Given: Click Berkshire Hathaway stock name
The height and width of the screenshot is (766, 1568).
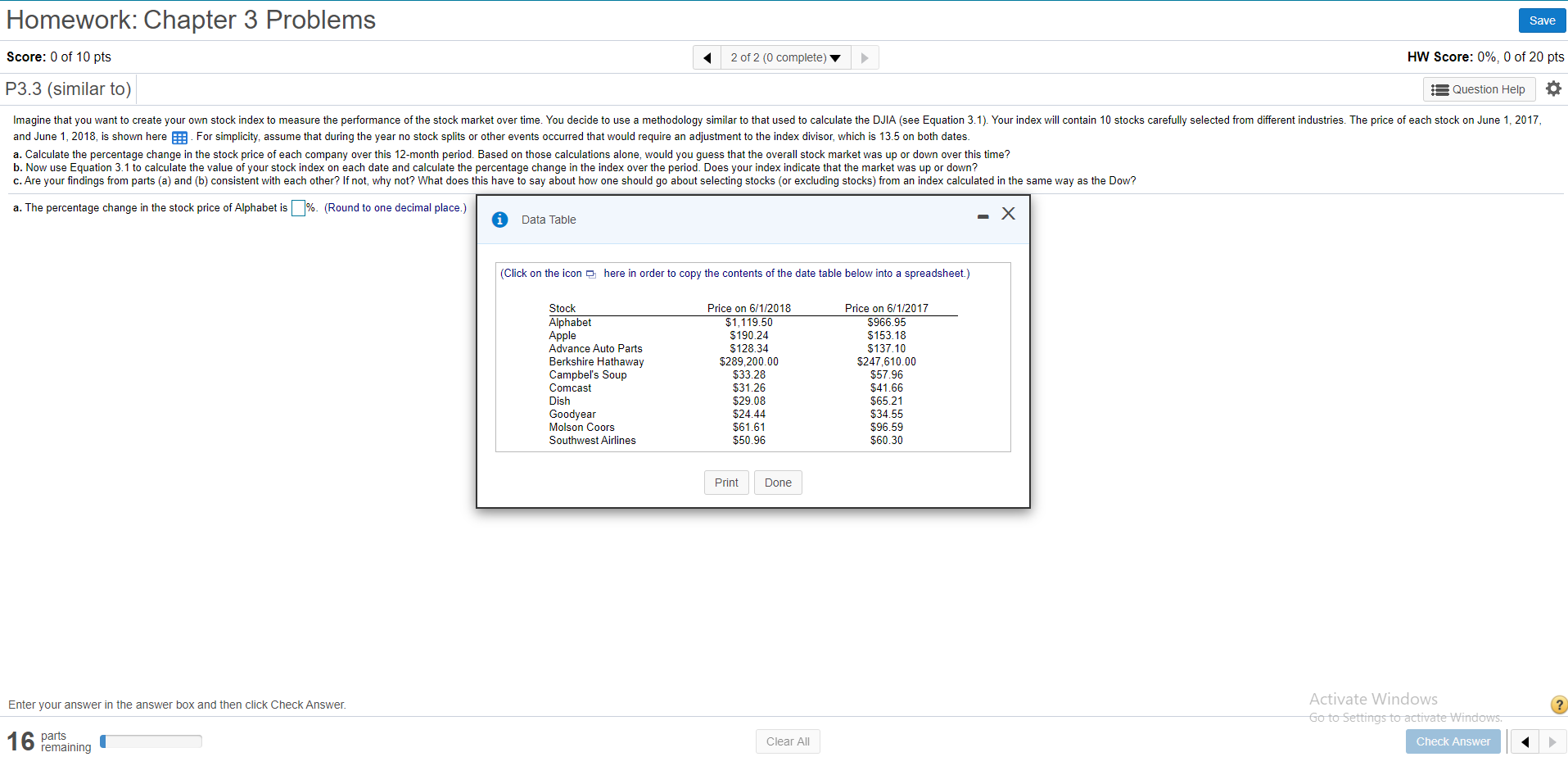Looking at the screenshot, I should 596,362.
